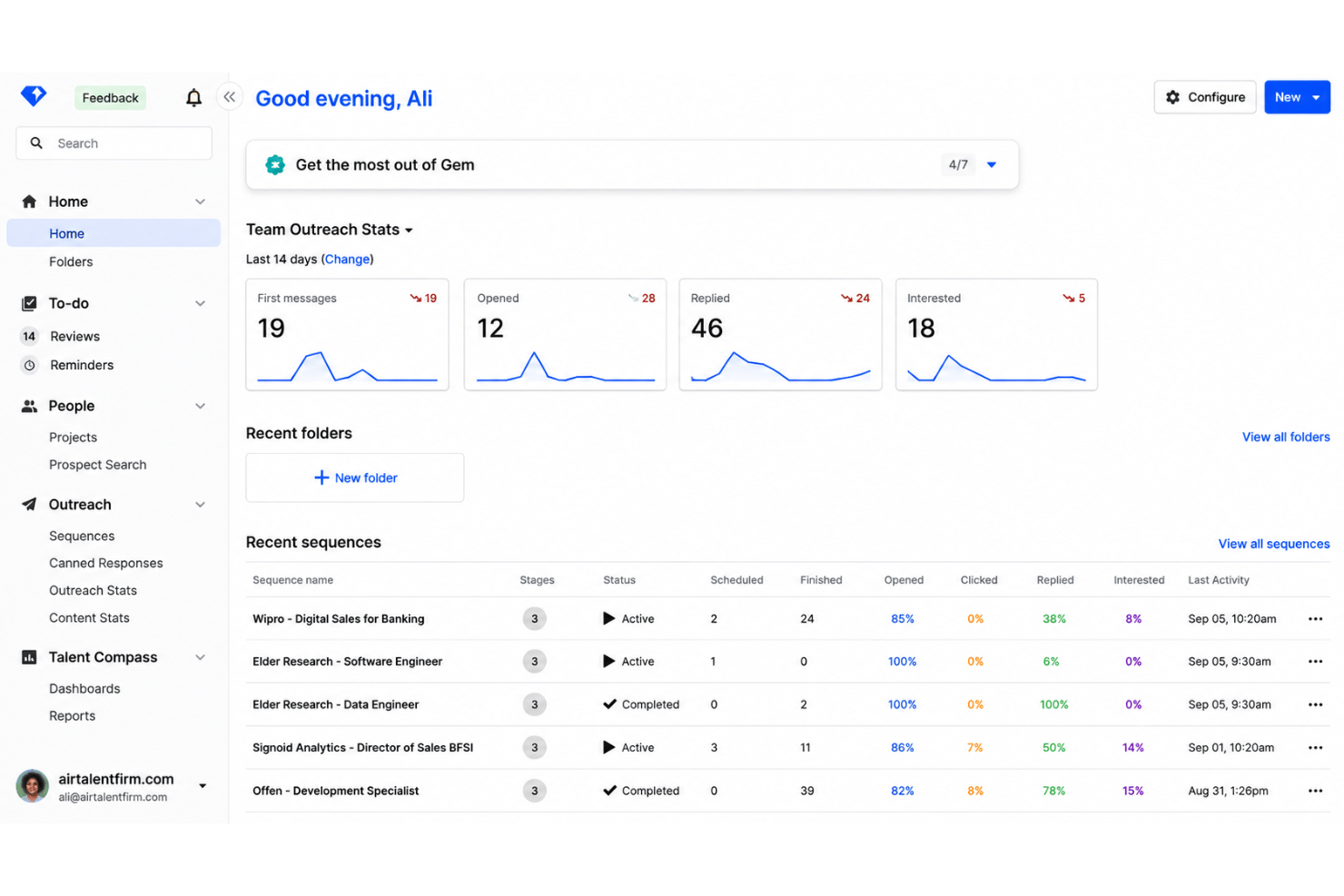The image size is (1344, 896).
Task: Click View all sequences link
Action: coord(1274,544)
